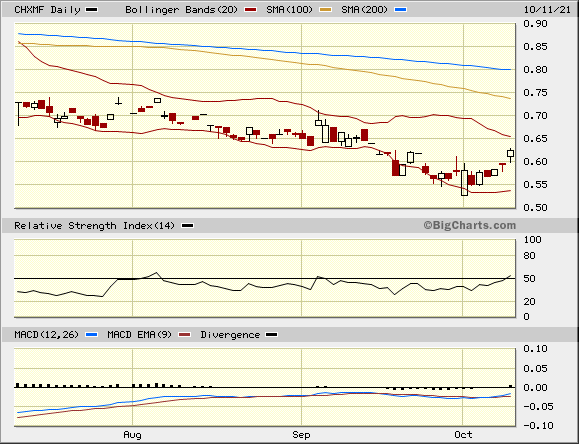Click the dark red Bollinger Bands legend swatch
Viewport: 579px width, 444px height.
pyautogui.click(x=251, y=10)
